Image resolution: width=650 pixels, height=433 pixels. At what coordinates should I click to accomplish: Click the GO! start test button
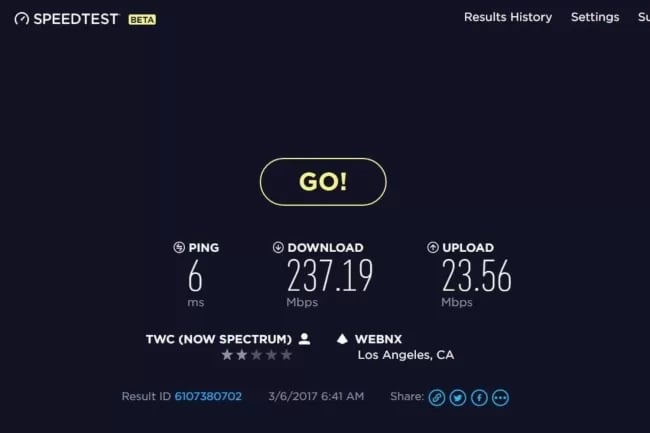click(323, 181)
